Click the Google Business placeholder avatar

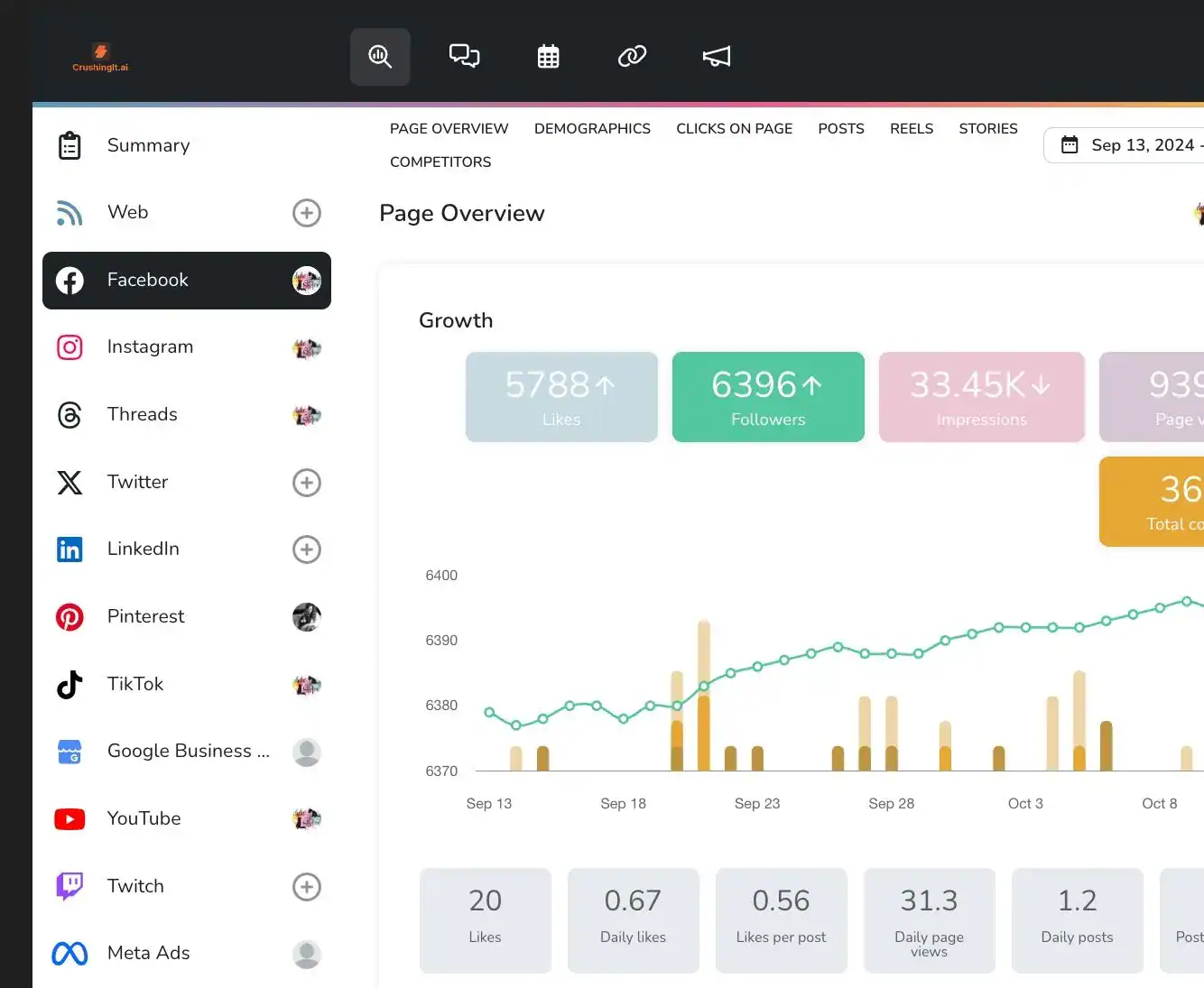coord(307,752)
